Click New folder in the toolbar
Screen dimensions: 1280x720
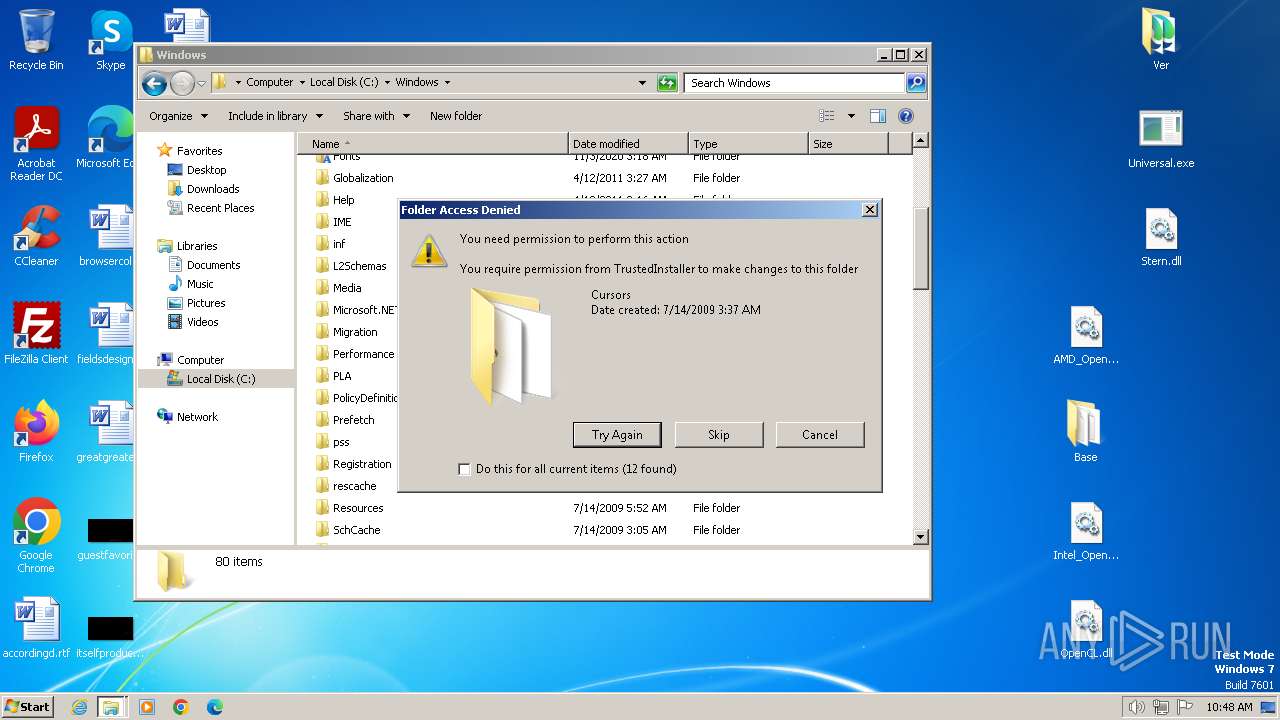point(456,116)
